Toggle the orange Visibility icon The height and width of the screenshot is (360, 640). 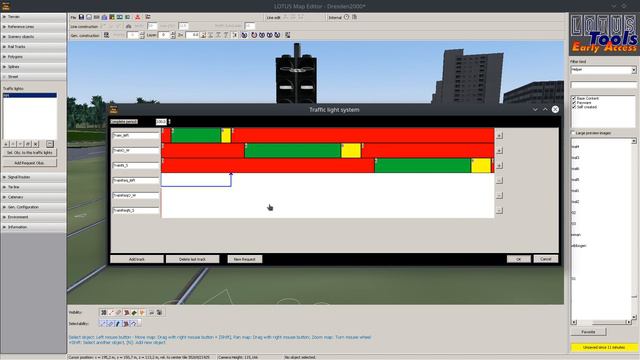point(142,312)
